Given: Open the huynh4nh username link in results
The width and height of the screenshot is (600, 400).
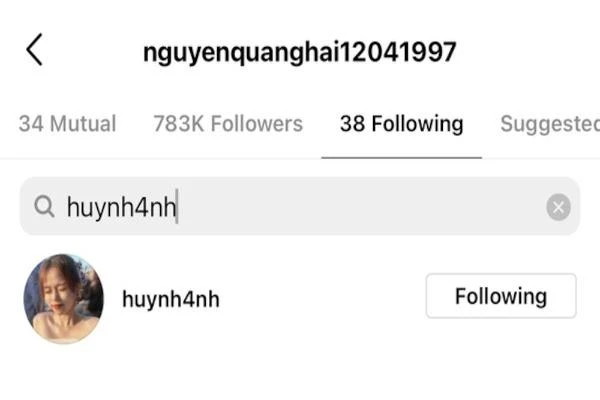Looking at the screenshot, I should 171,299.
